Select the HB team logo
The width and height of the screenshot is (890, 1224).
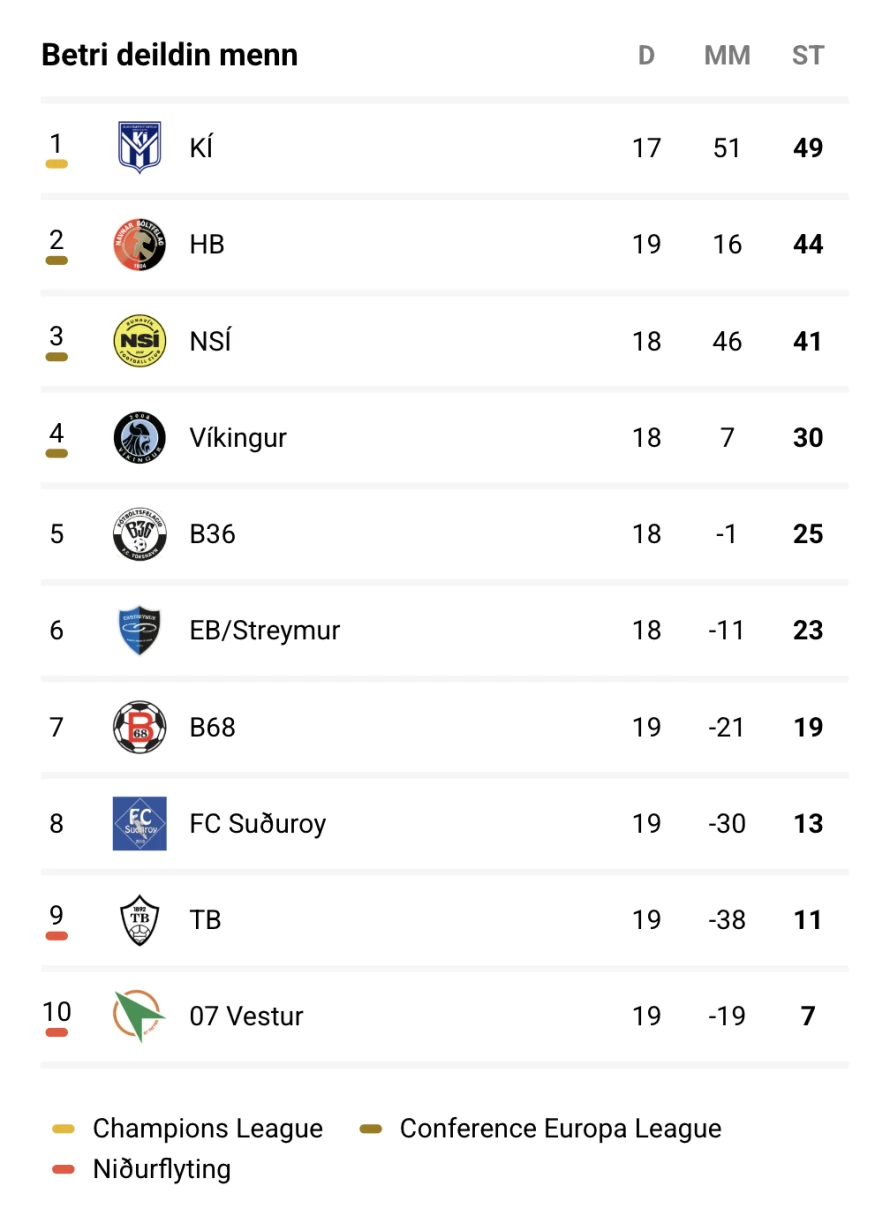139,244
